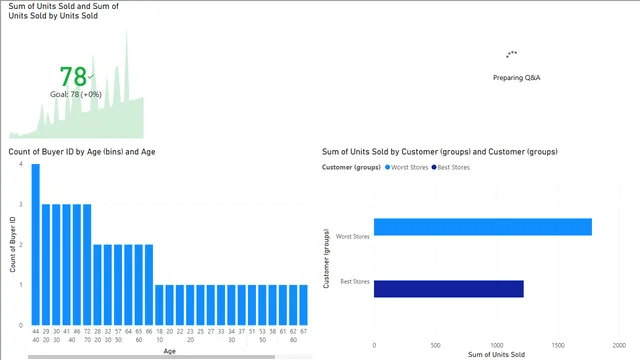The width and height of the screenshot is (640, 360).
Task: Select the column bar for age 29
Action: 46,264
